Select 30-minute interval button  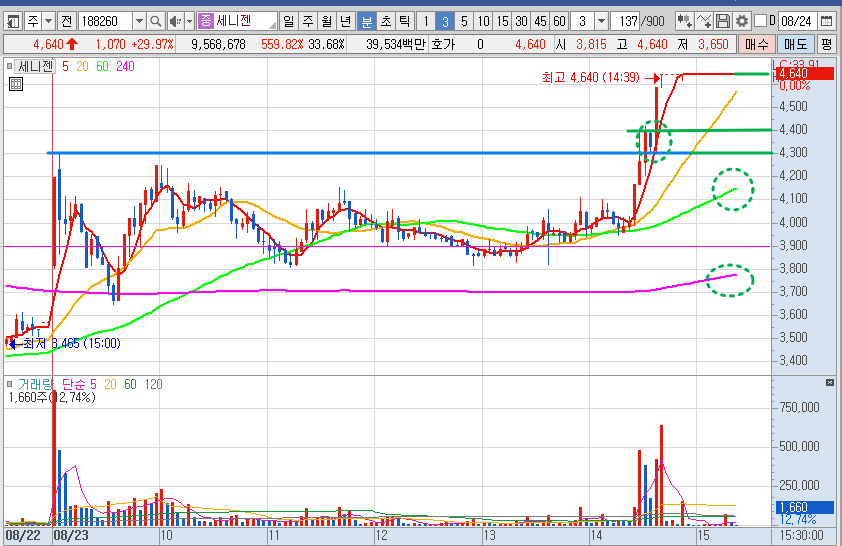click(521, 21)
